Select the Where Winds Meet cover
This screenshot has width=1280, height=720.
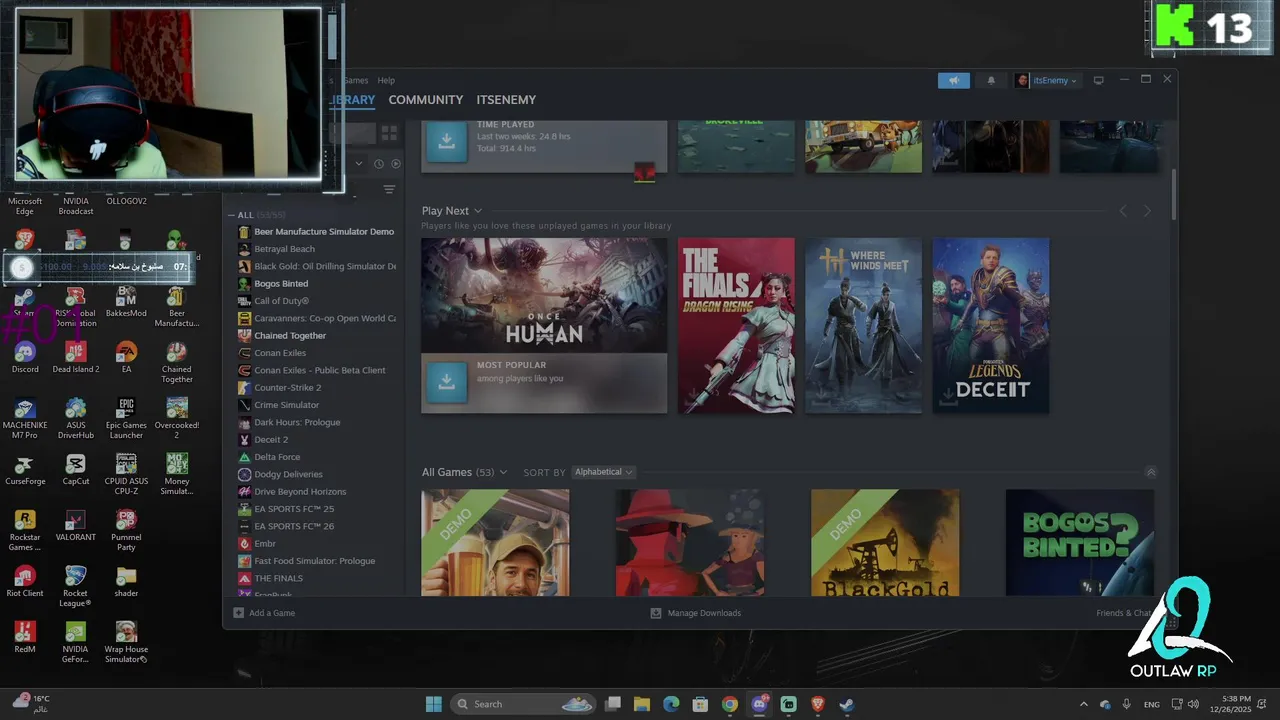pyautogui.click(x=863, y=325)
